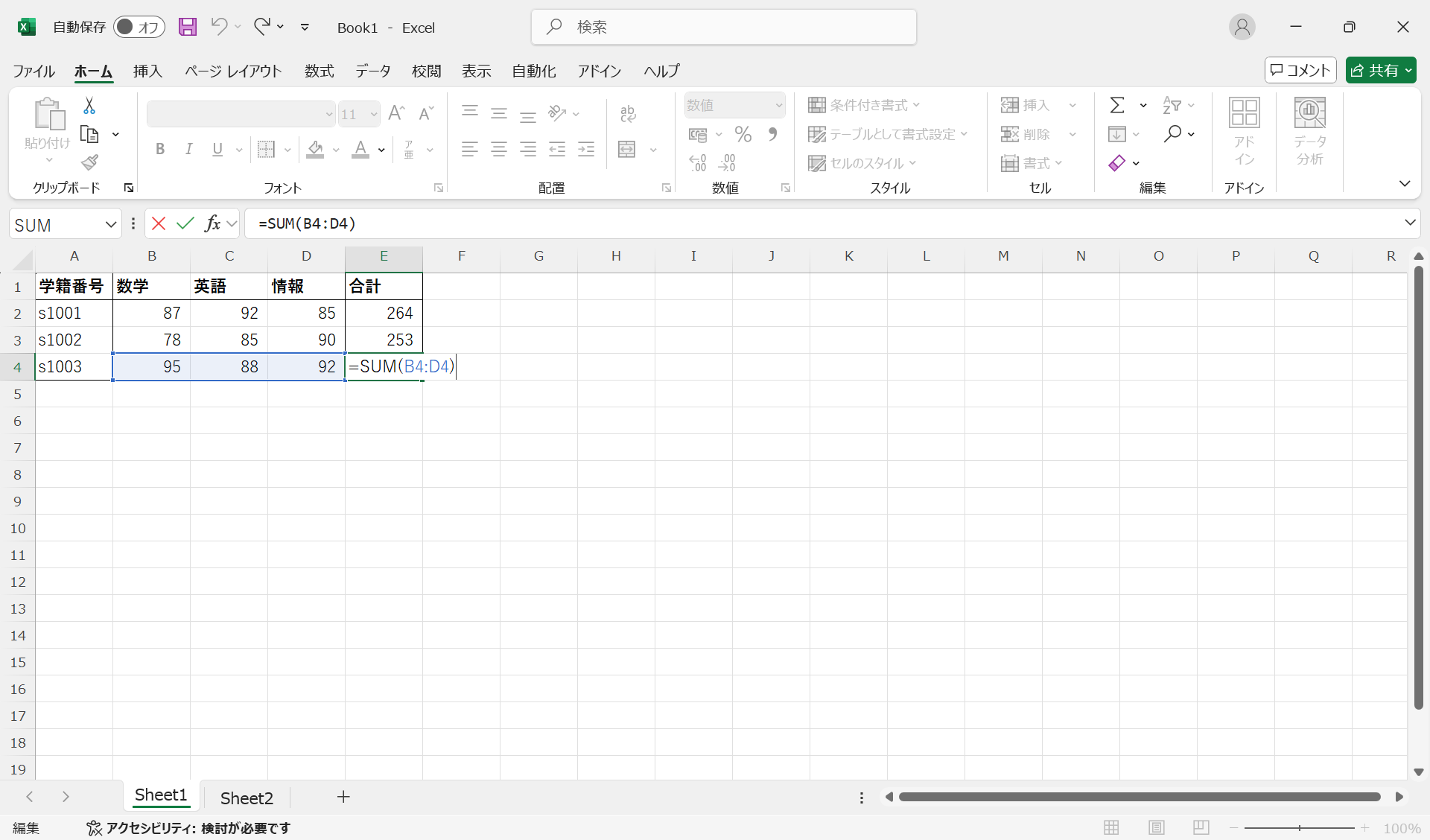
Task: Collapse the ribbon with the chevron
Action: (x=1405, y=184)
